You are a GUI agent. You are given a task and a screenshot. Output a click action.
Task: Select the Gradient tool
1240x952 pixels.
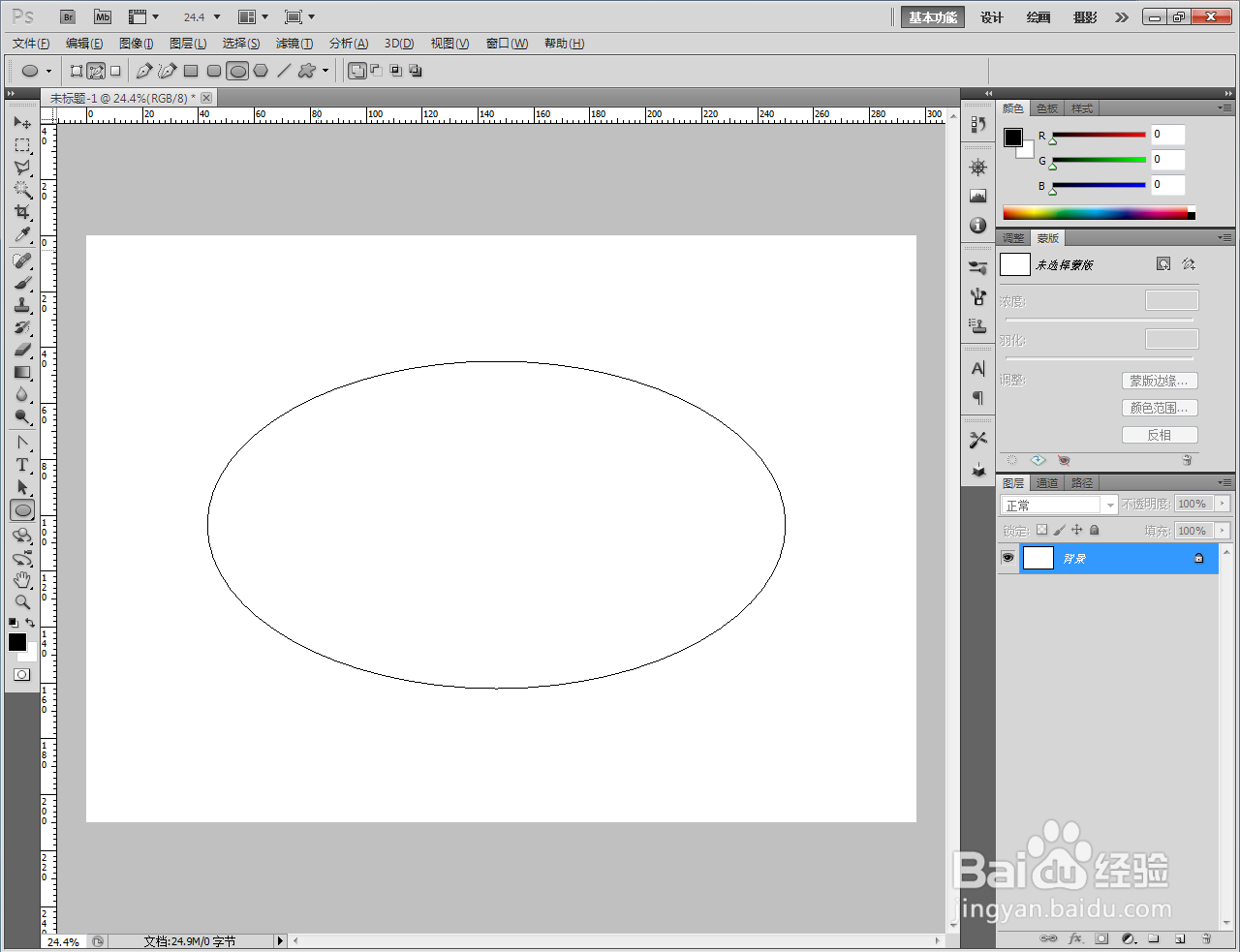pos(22,372)
